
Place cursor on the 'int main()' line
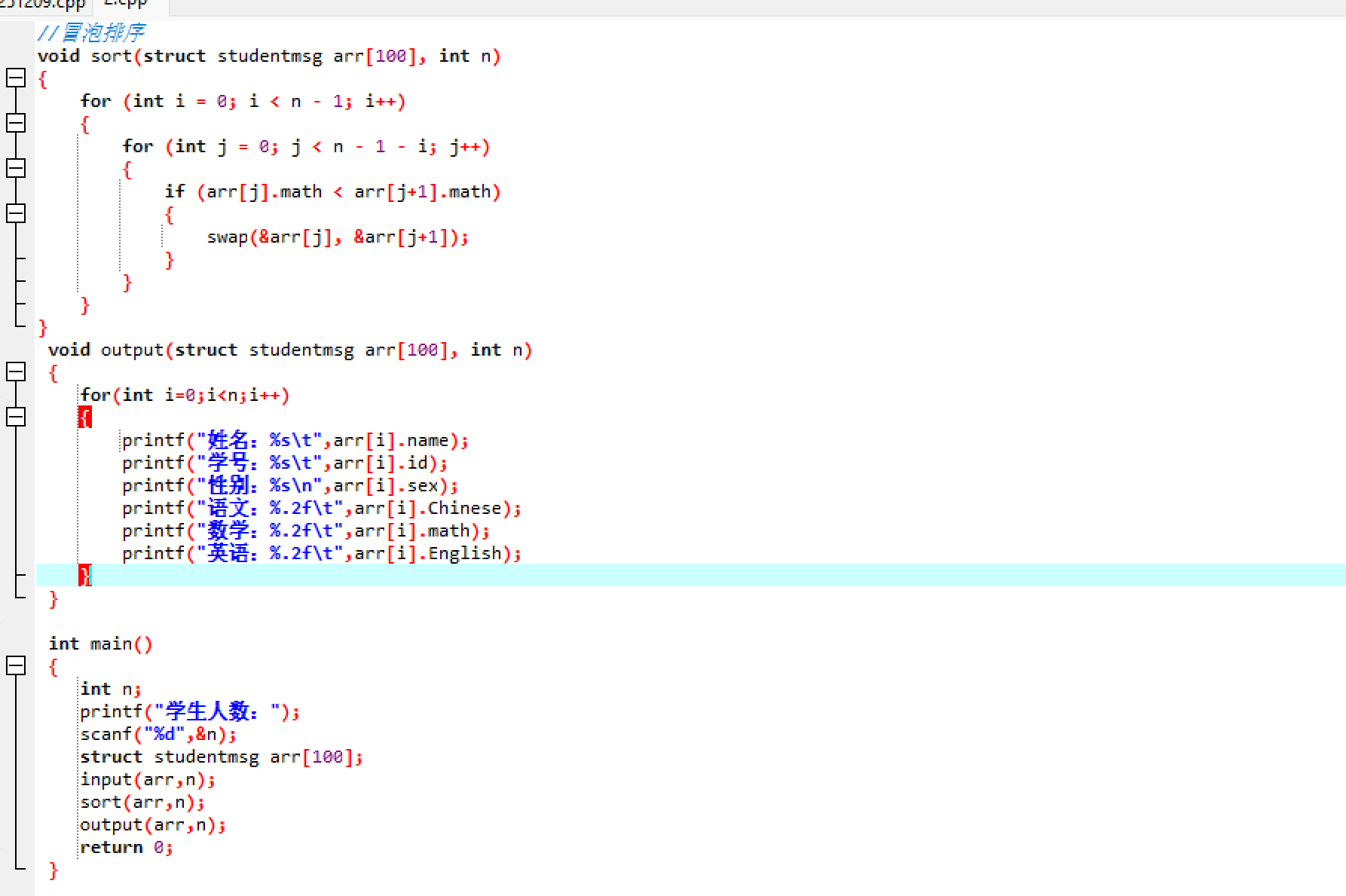tap(101, 644)
